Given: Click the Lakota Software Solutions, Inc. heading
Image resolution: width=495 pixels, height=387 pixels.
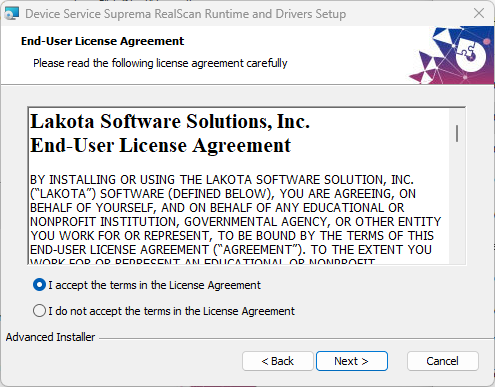Looking at the screenshot, I should (170, 121).
